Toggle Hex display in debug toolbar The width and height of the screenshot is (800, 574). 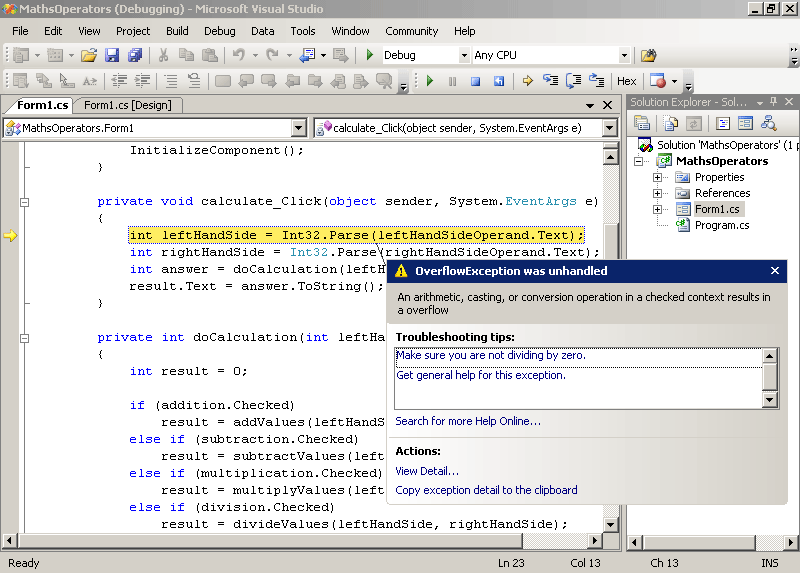(626, 81)
